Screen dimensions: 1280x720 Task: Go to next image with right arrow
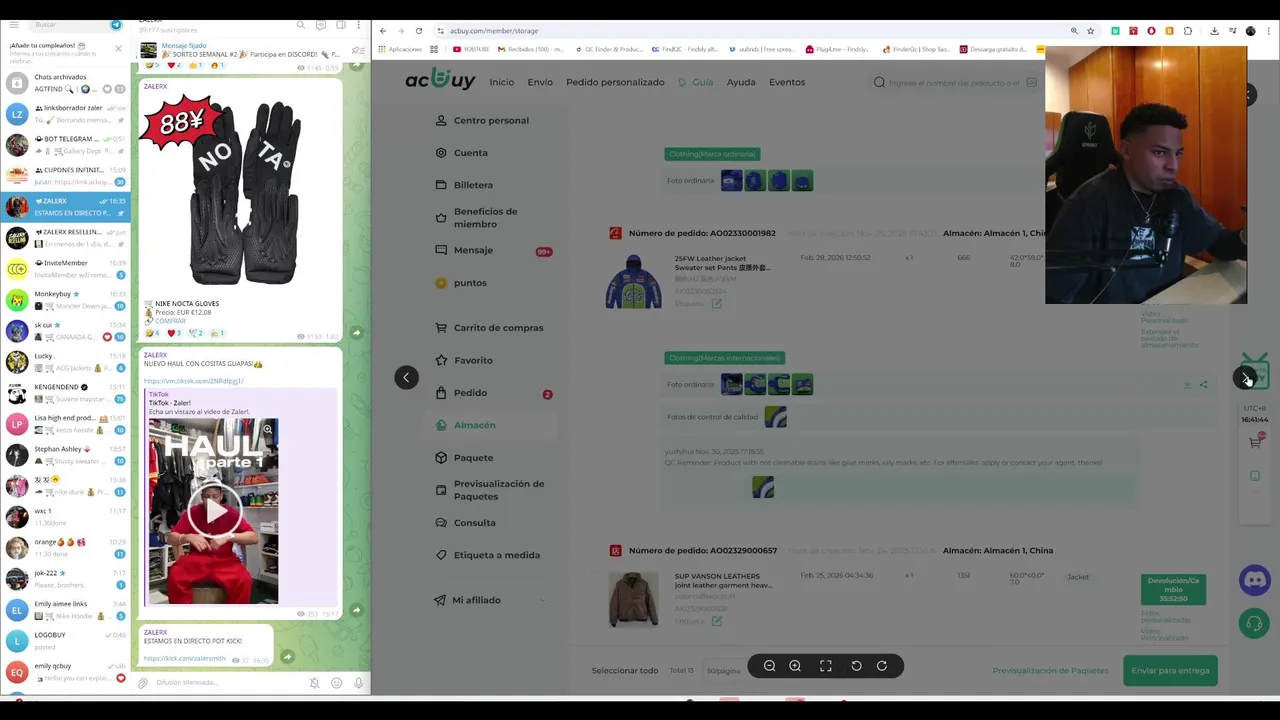click(x=1244, y=377)
